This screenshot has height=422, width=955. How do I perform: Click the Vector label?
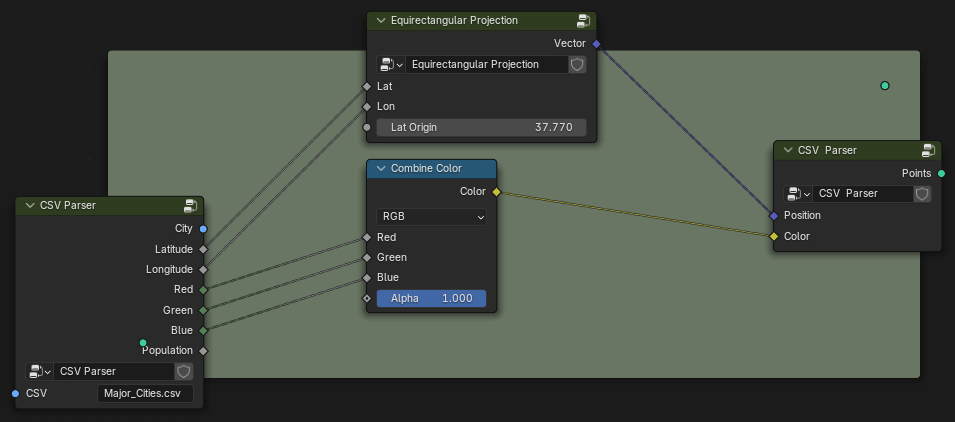(570, 43)
